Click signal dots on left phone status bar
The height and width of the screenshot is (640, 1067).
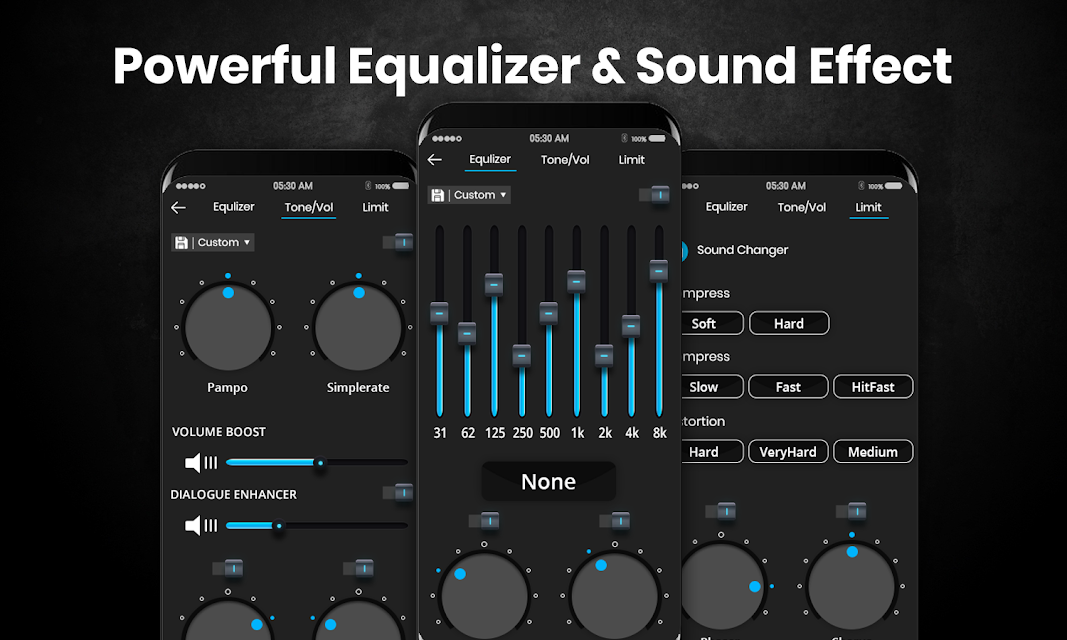click(191, 186)
